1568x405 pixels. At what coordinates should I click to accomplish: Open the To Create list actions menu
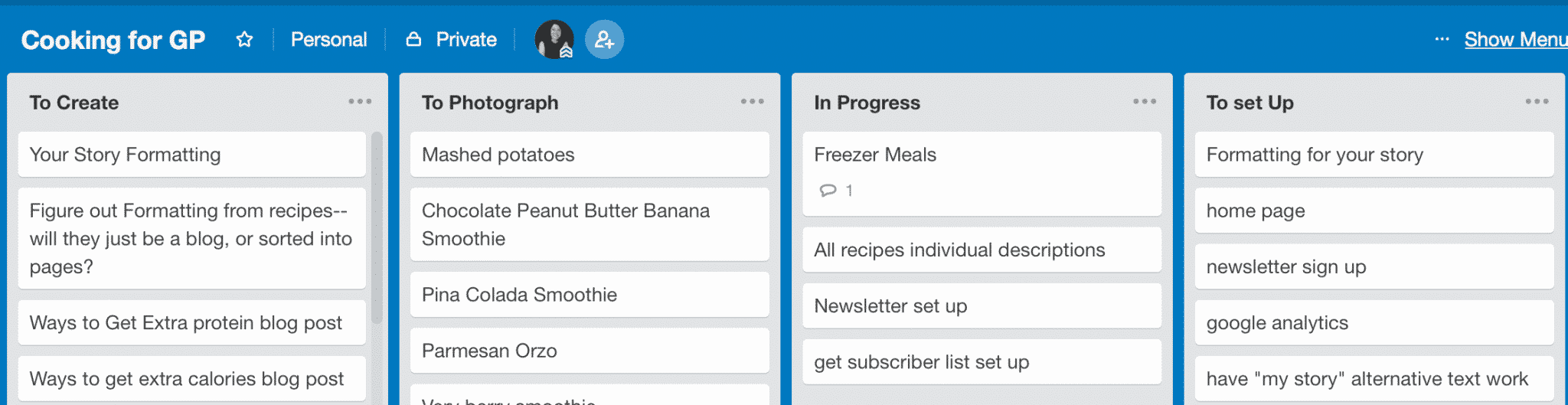pyautogui.click(x=360, y=101)
